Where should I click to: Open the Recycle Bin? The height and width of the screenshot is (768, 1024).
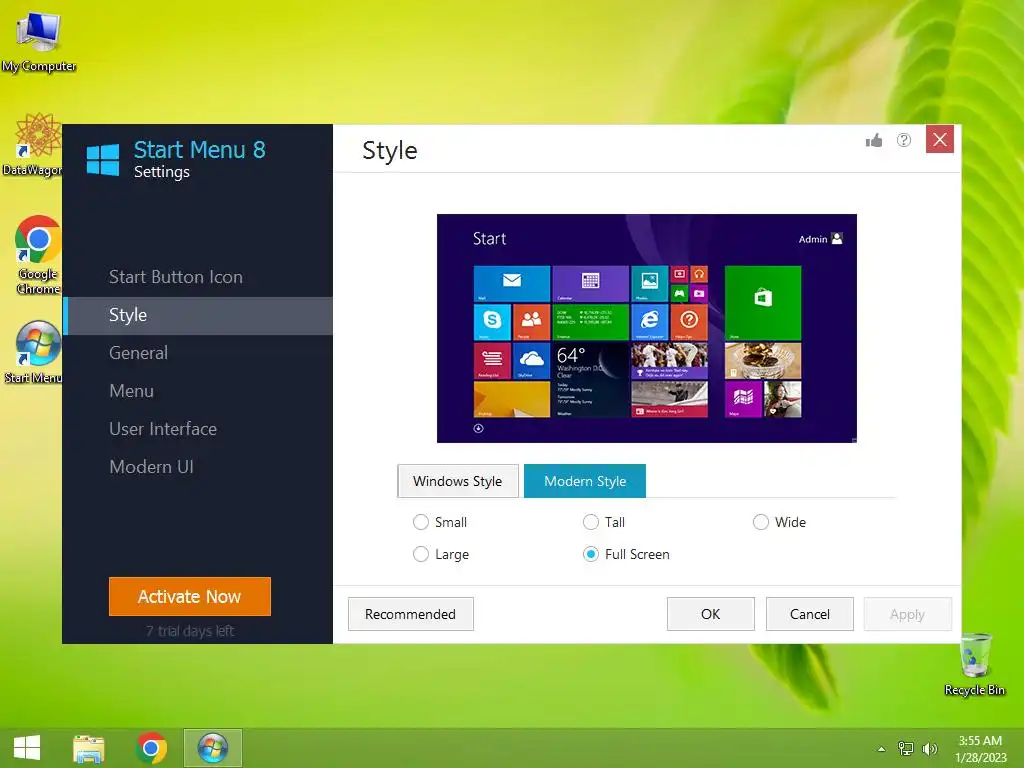[x=975, y=665]
